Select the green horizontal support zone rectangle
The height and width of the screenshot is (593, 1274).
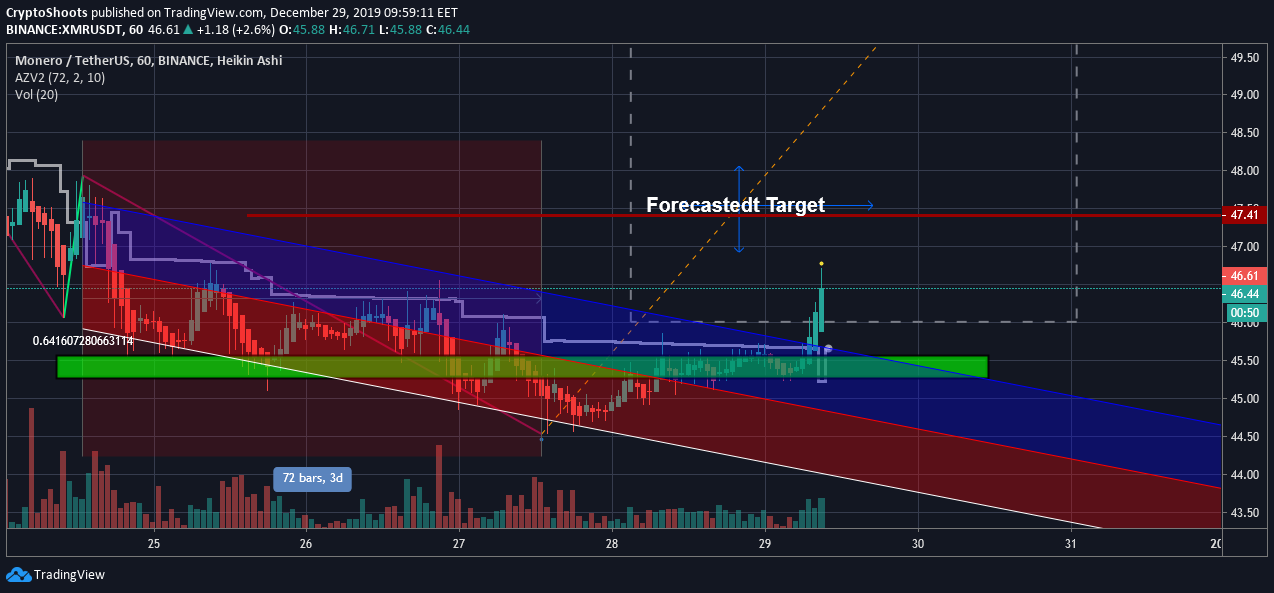coord(522,367)
